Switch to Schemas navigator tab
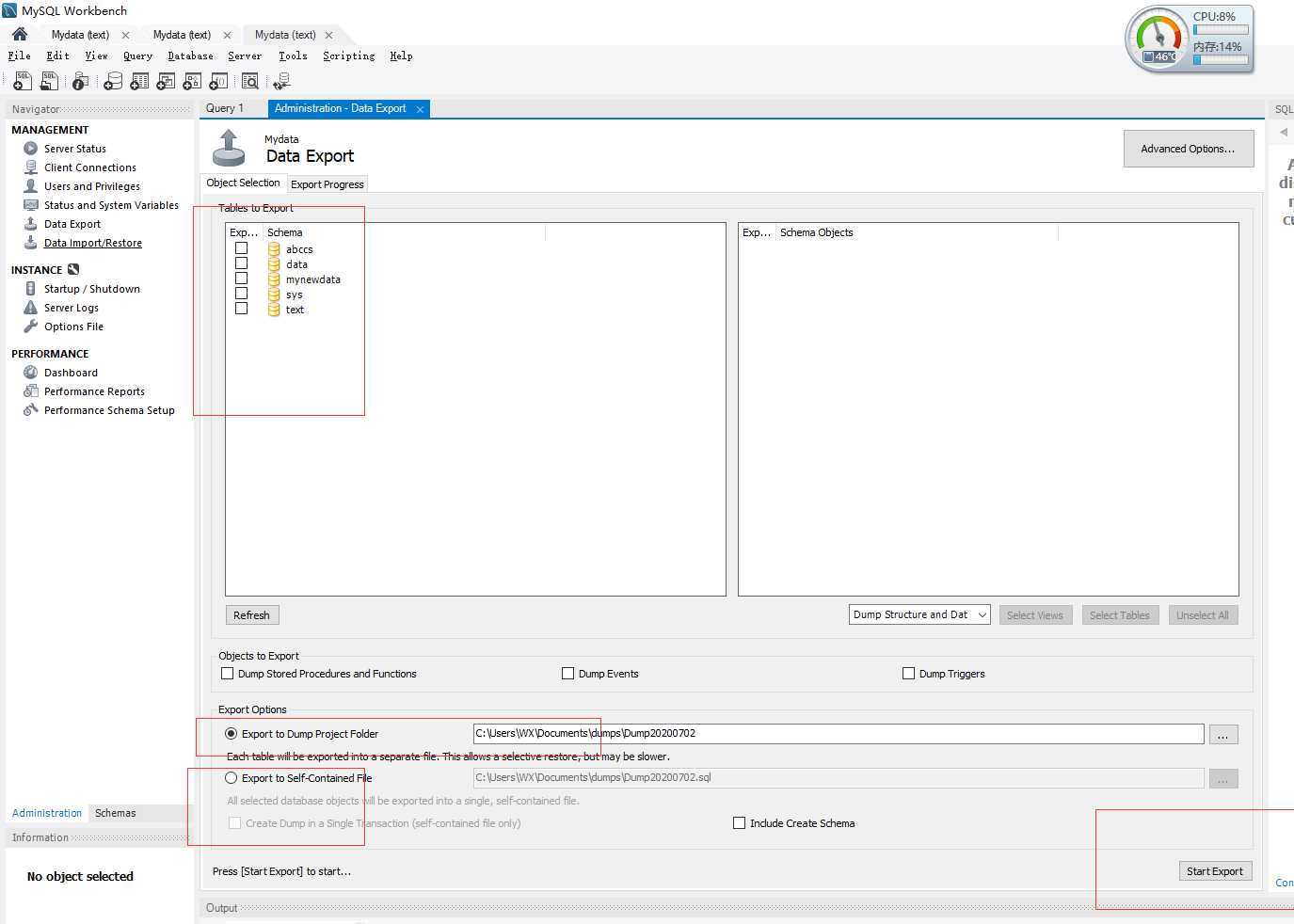The image size is (1294, 924). coord(115,813)
